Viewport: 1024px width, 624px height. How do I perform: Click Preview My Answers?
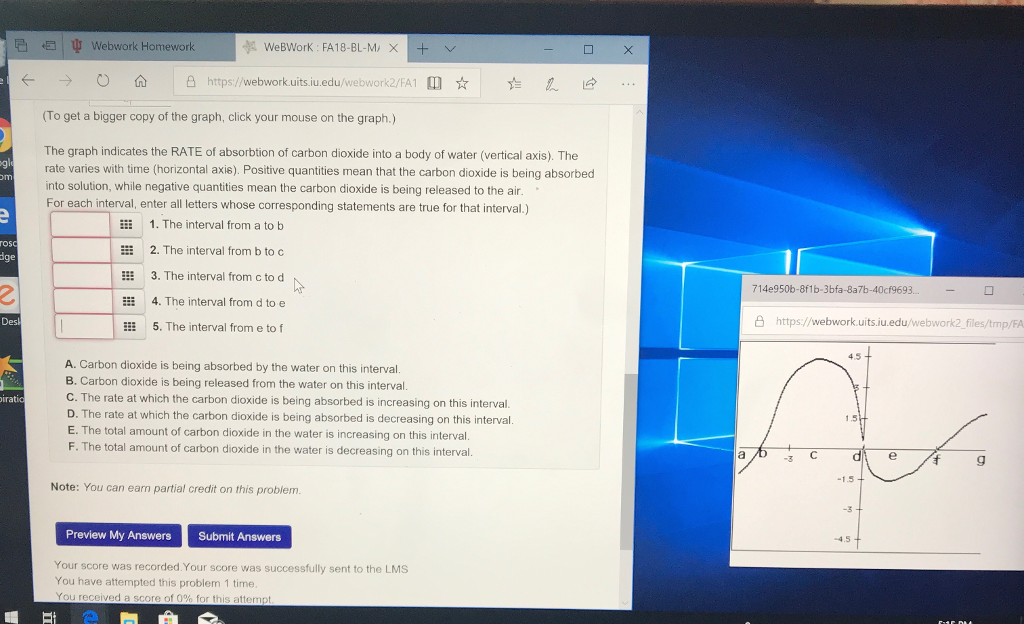[x=117, y=536]
